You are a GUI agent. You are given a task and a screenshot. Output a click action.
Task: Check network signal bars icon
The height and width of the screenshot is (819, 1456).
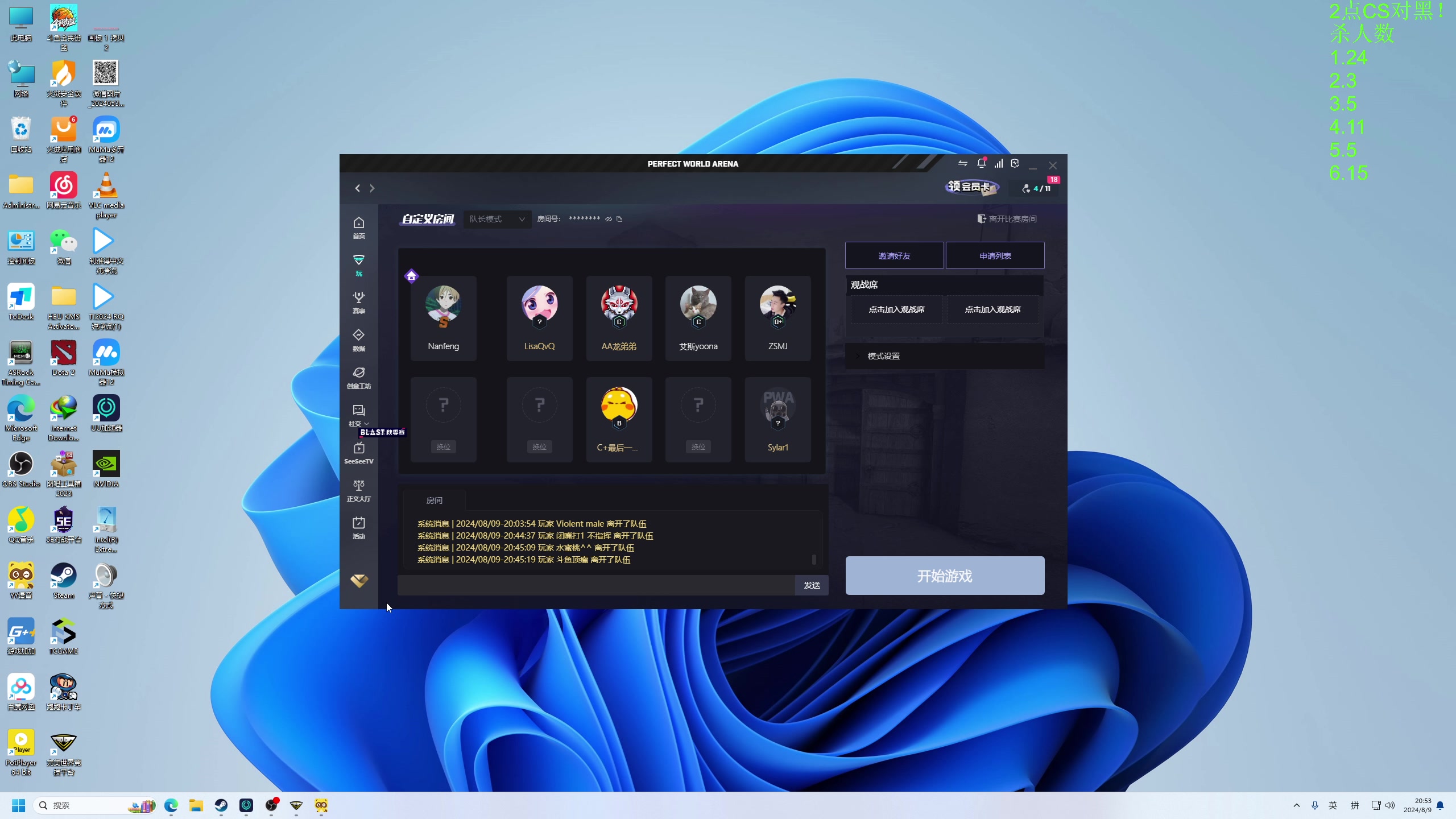coord(999,164)
